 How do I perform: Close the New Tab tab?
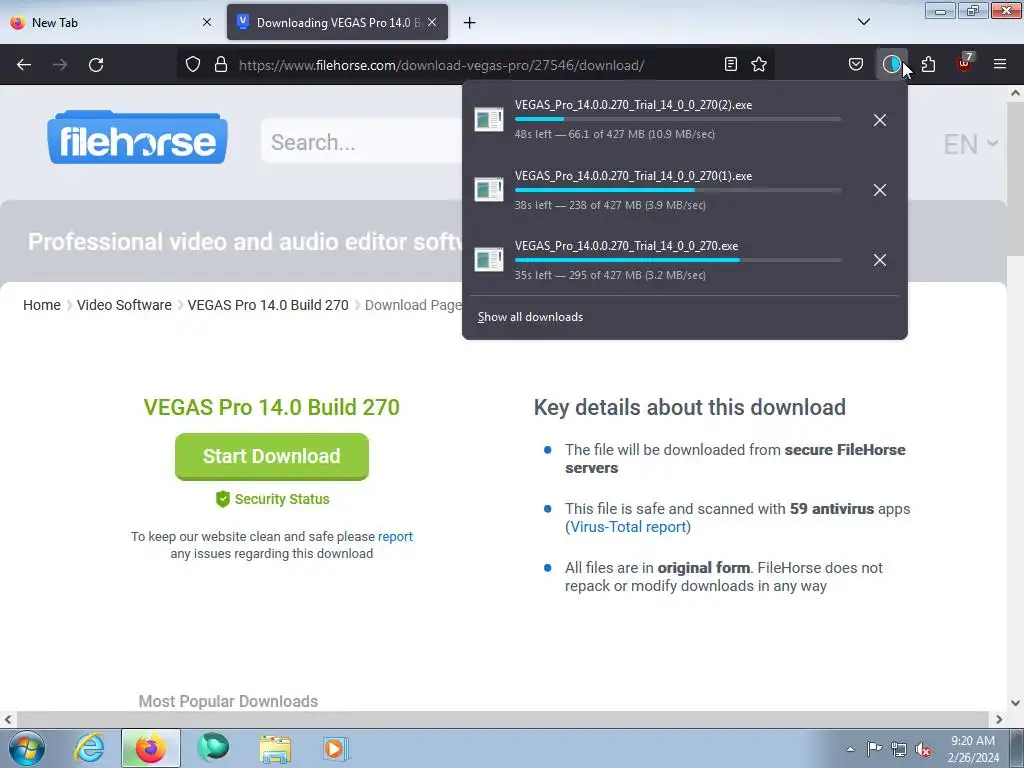click(207, 22)
